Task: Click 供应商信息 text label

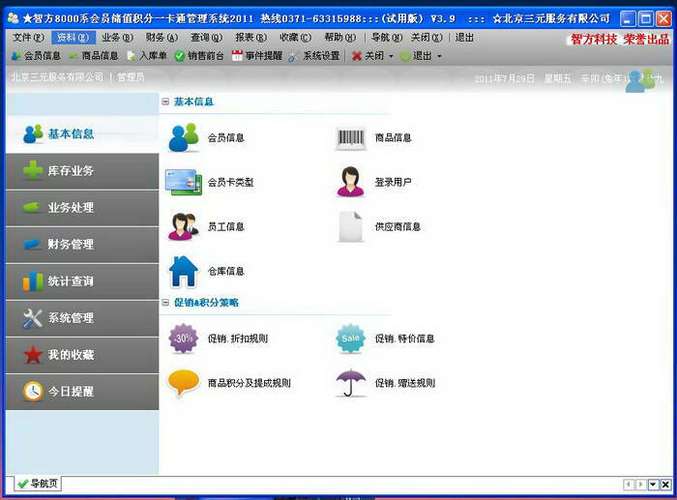Action: pos(397,227)
